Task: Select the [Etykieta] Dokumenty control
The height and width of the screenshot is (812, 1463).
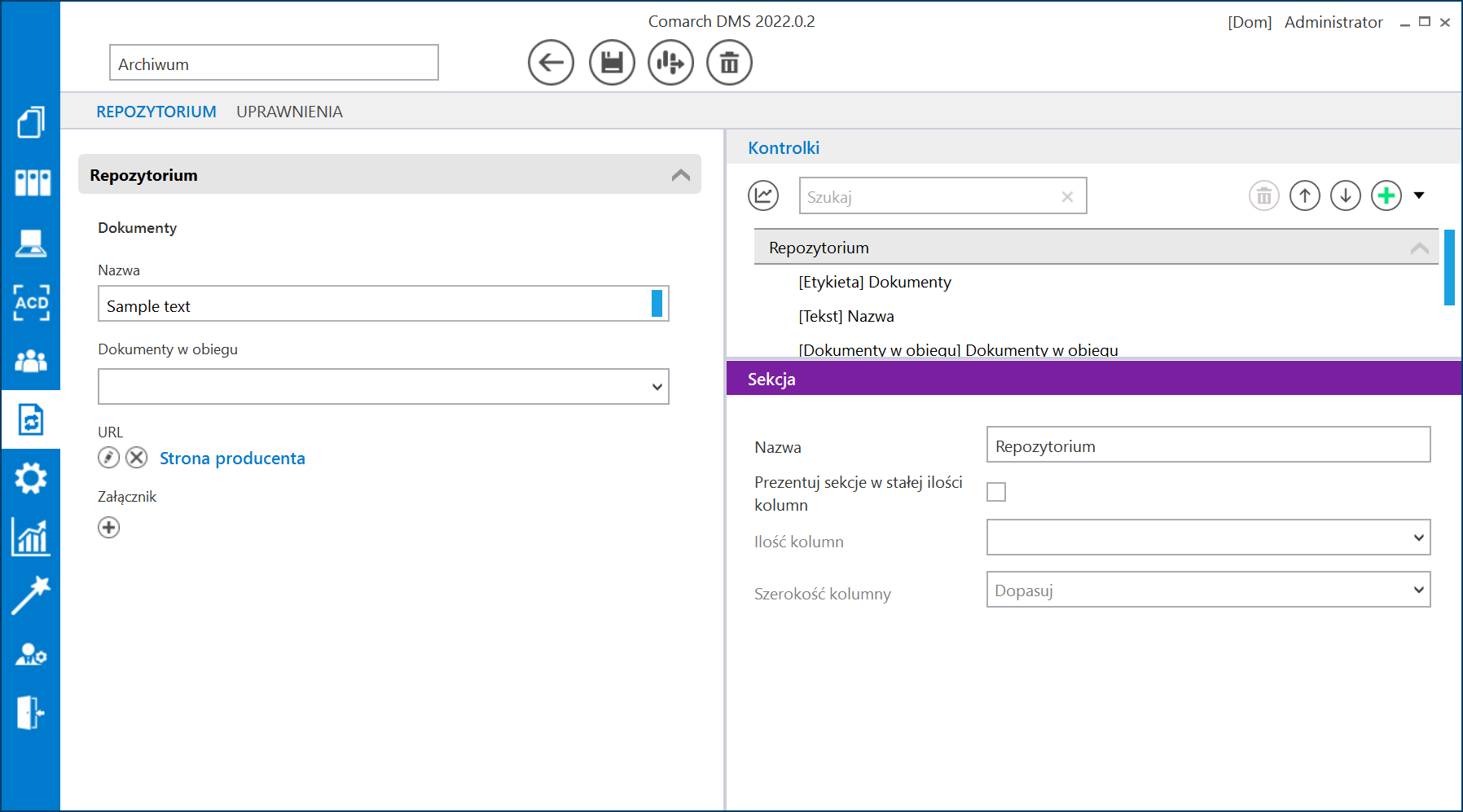Action: click(x=875, y=282)
